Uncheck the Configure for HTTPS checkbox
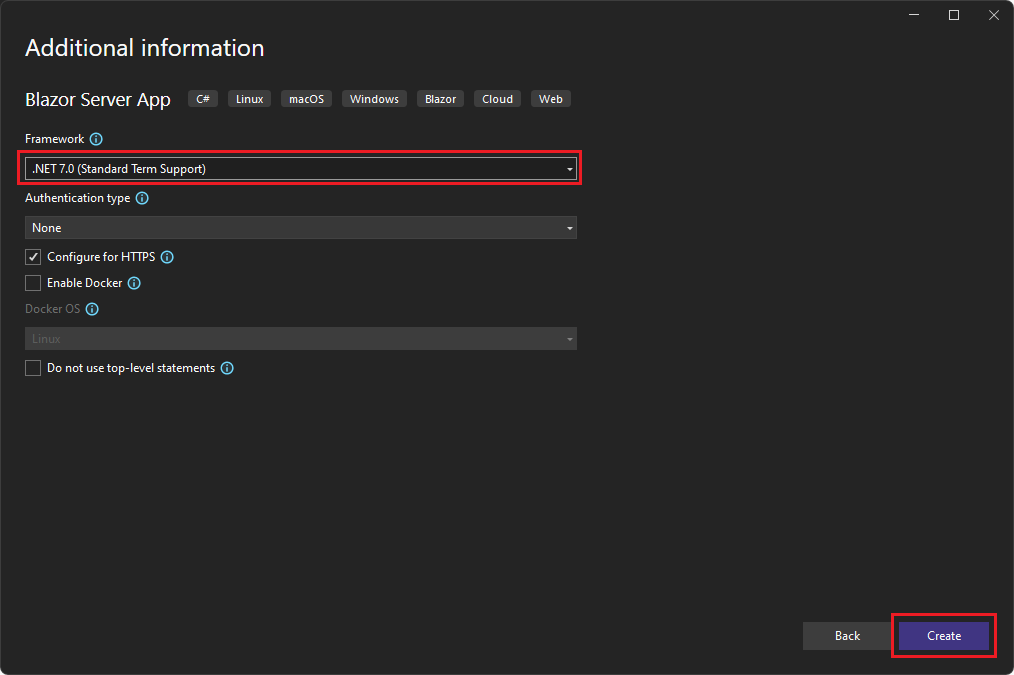The width and height of the screenshot is (1014, 675). [33, 257]
